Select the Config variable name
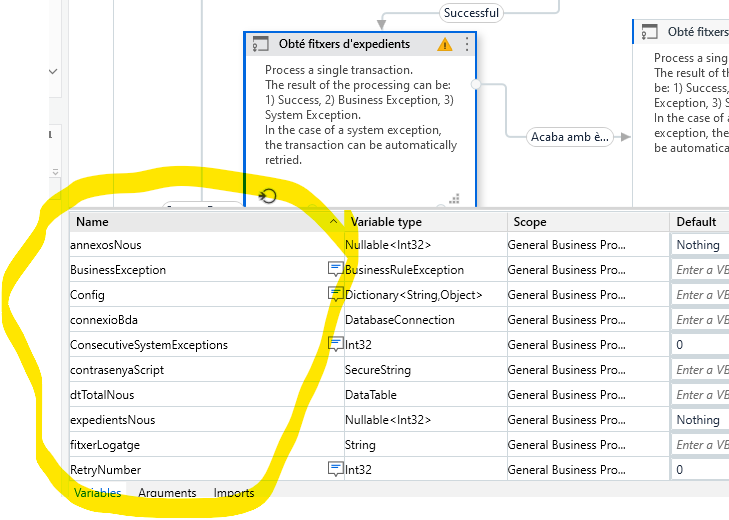 (x=87, y=295)
